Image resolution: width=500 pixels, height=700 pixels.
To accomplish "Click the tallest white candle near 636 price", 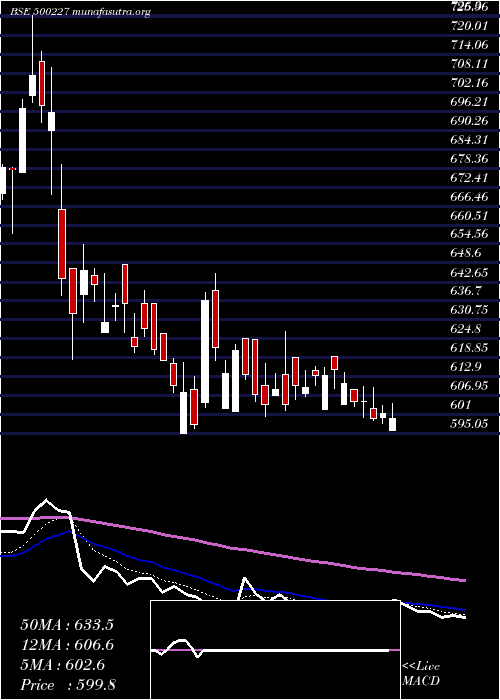I will click(x=205, y=351).
